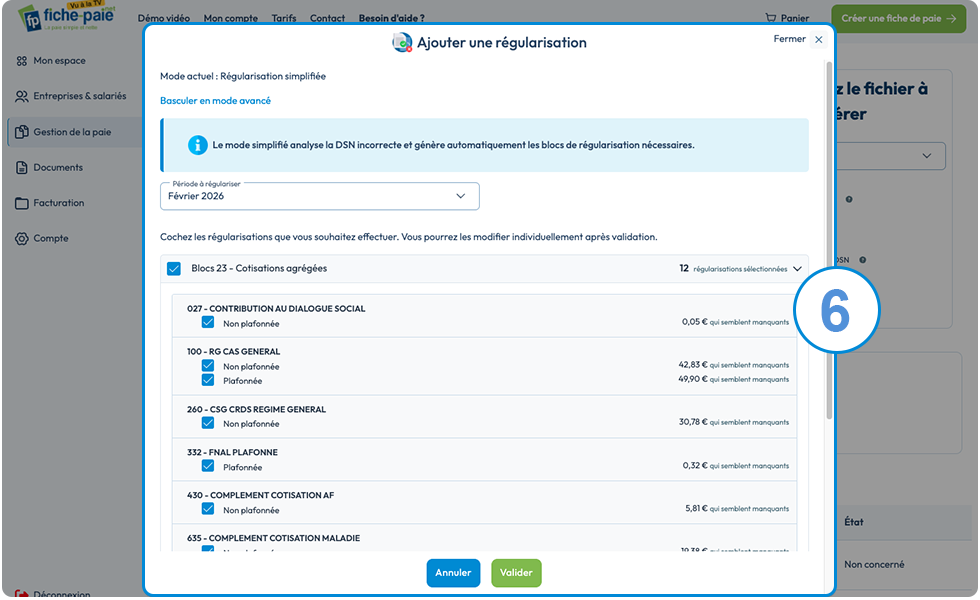Open Tarifs in the top menu

284,18
